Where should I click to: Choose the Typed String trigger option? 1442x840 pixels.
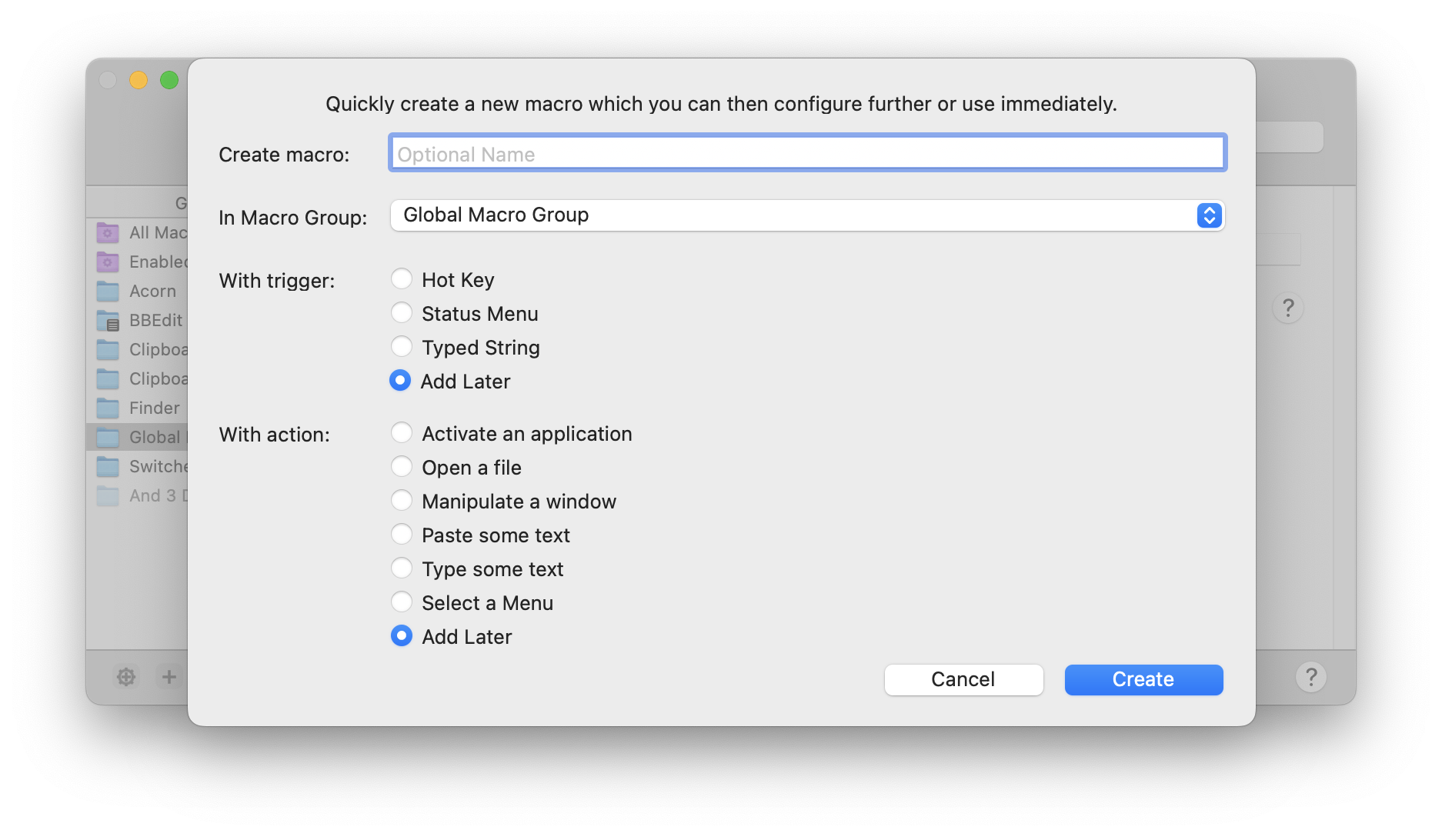coord(402,347)
